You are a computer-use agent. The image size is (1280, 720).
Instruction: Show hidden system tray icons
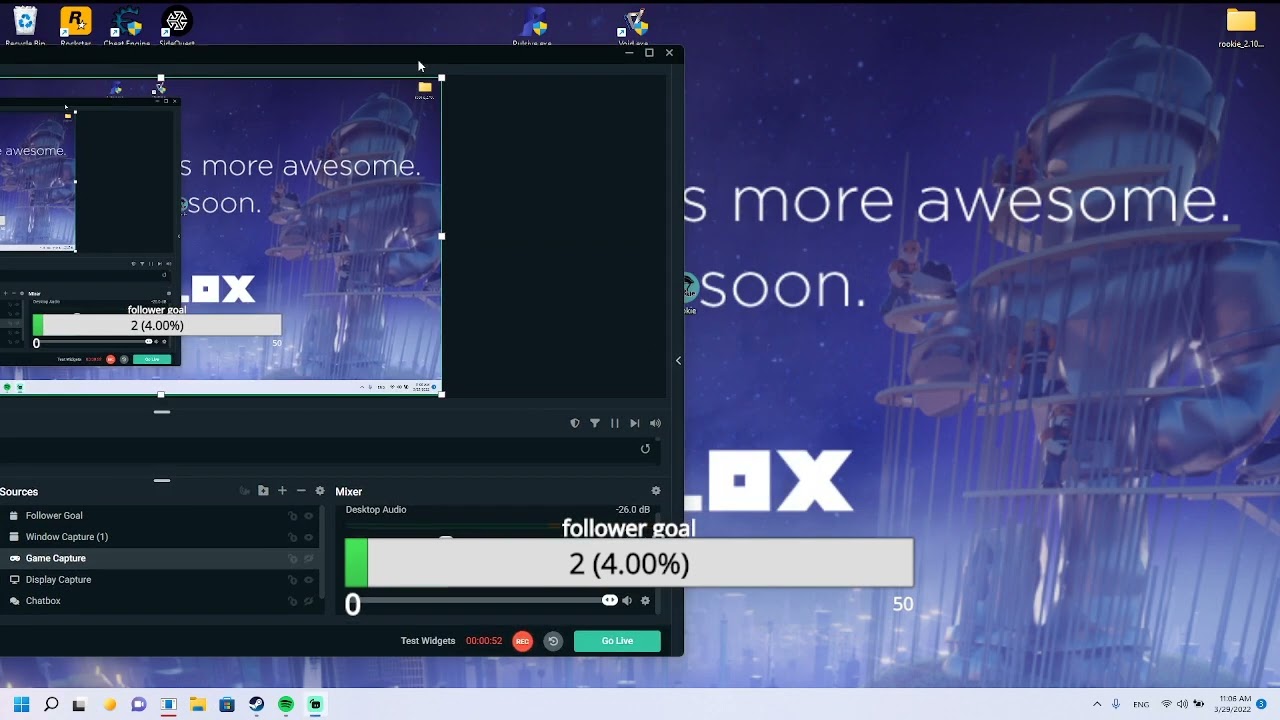1097,704
